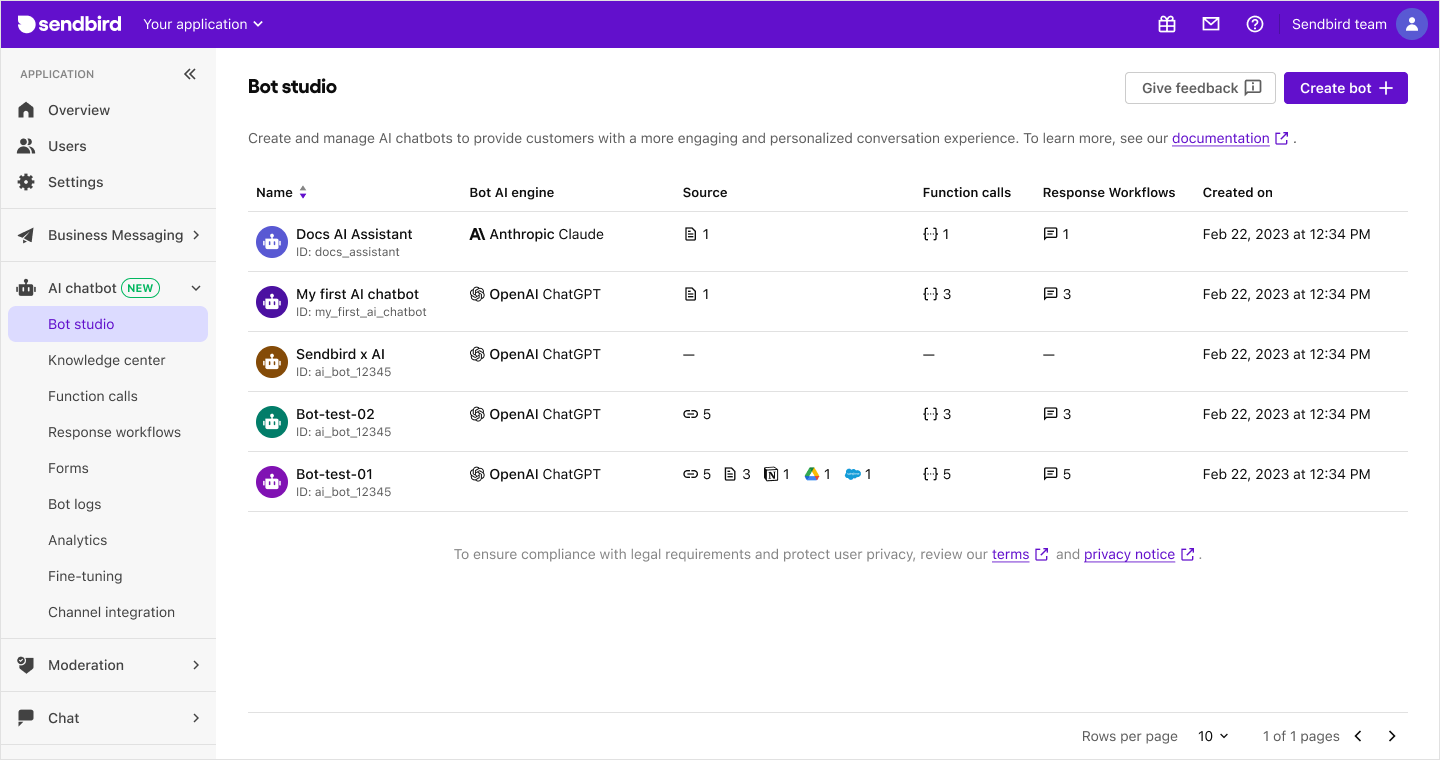
Task: Open Knowledge center in the sidebar
Action: tap(108, 360)
